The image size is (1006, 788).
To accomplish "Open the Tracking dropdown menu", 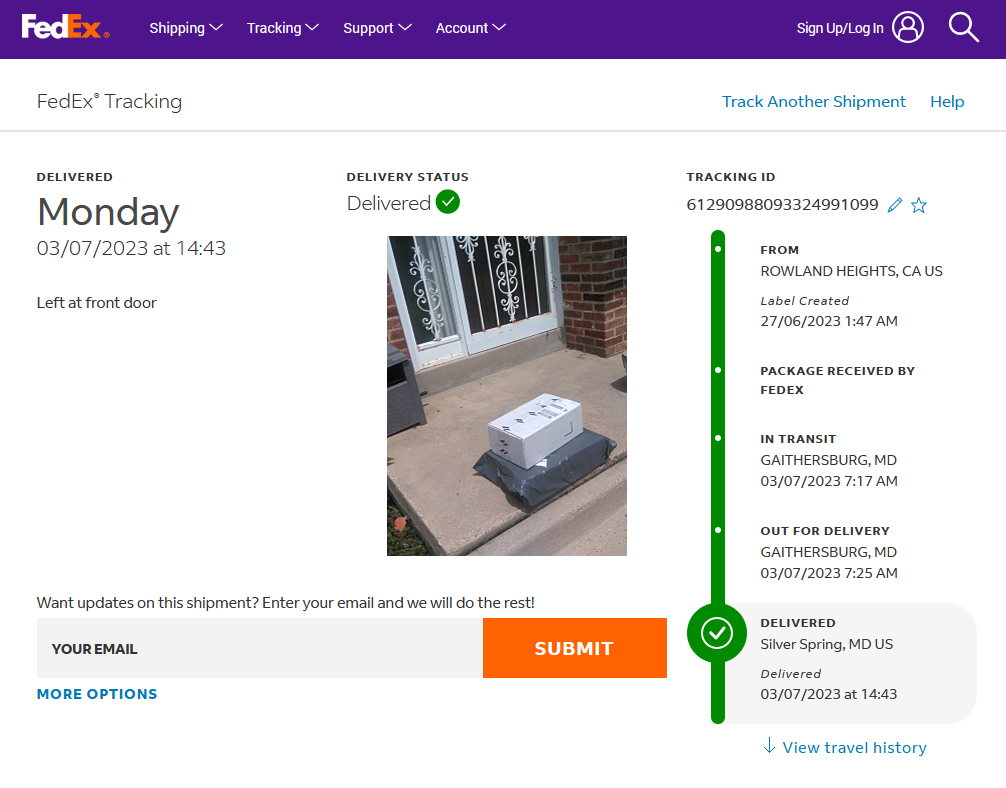I will click(x=283, y=28).
